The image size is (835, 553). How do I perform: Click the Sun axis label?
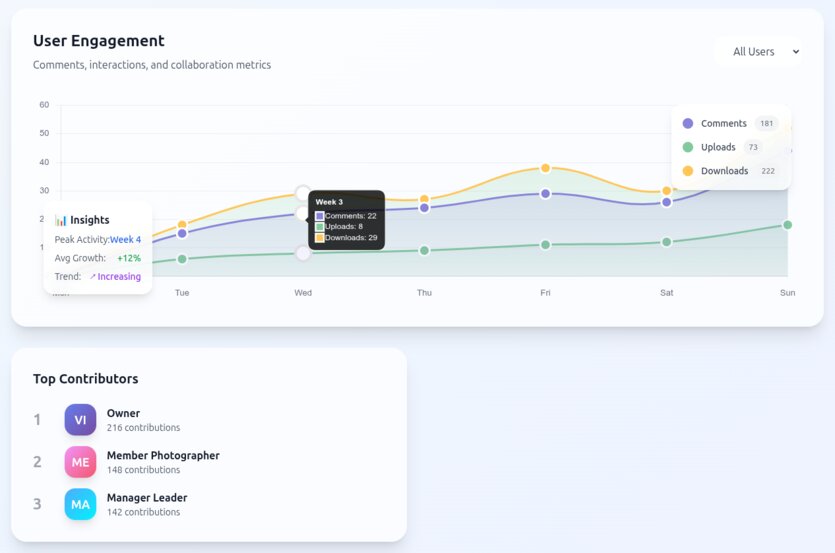point(788,292)
